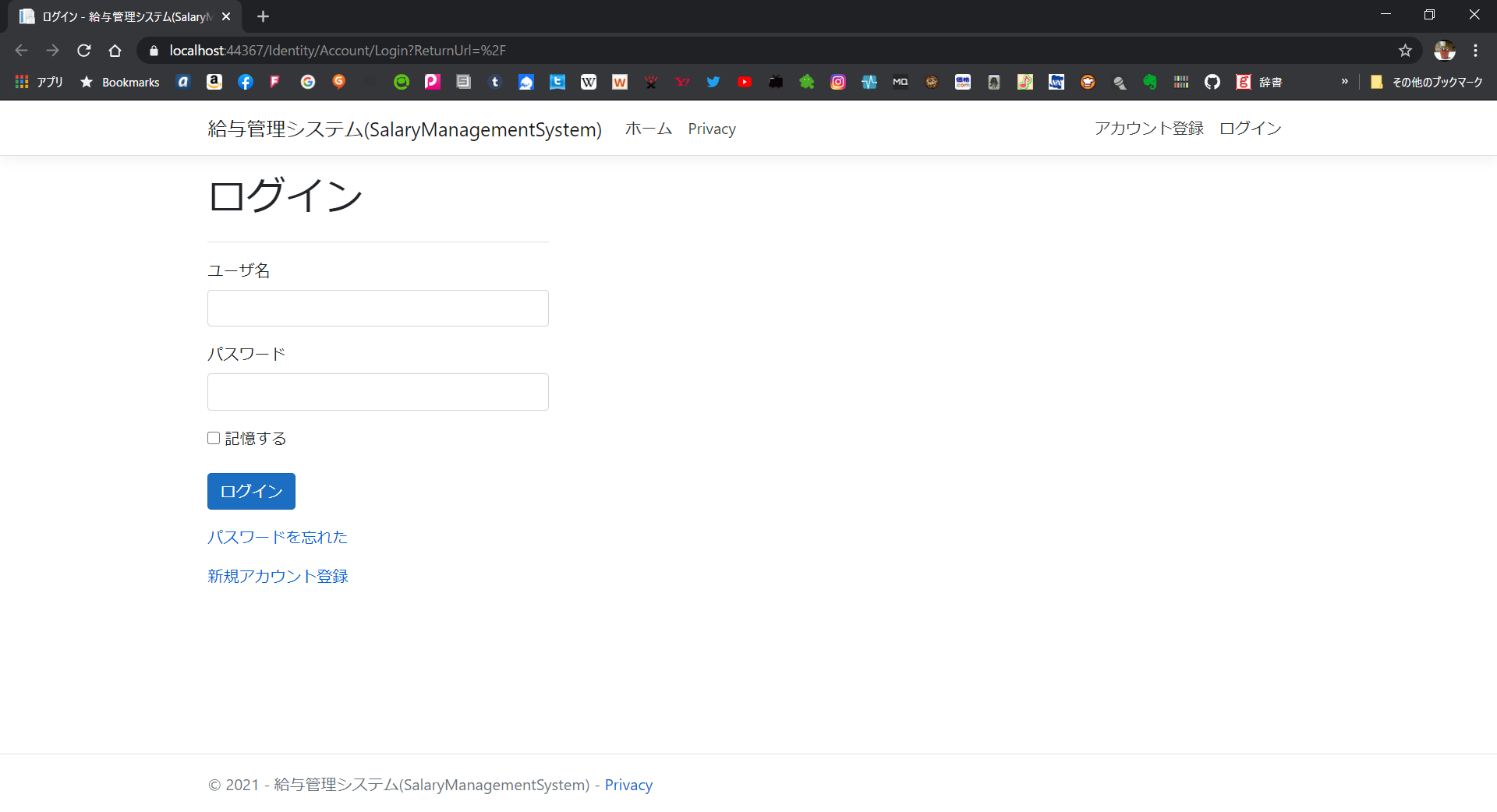Open the MQ bookmark icon
The height and width of the screenshot is (812, 1497).
tap(901, 82)
